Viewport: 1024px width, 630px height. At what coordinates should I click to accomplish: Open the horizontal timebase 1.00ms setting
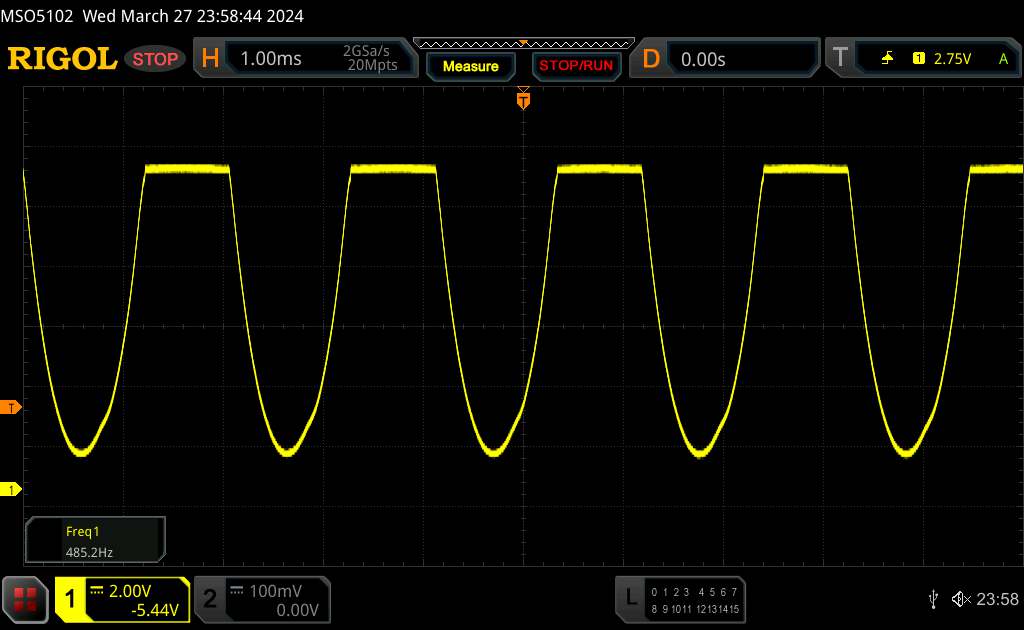coord(271,59)
